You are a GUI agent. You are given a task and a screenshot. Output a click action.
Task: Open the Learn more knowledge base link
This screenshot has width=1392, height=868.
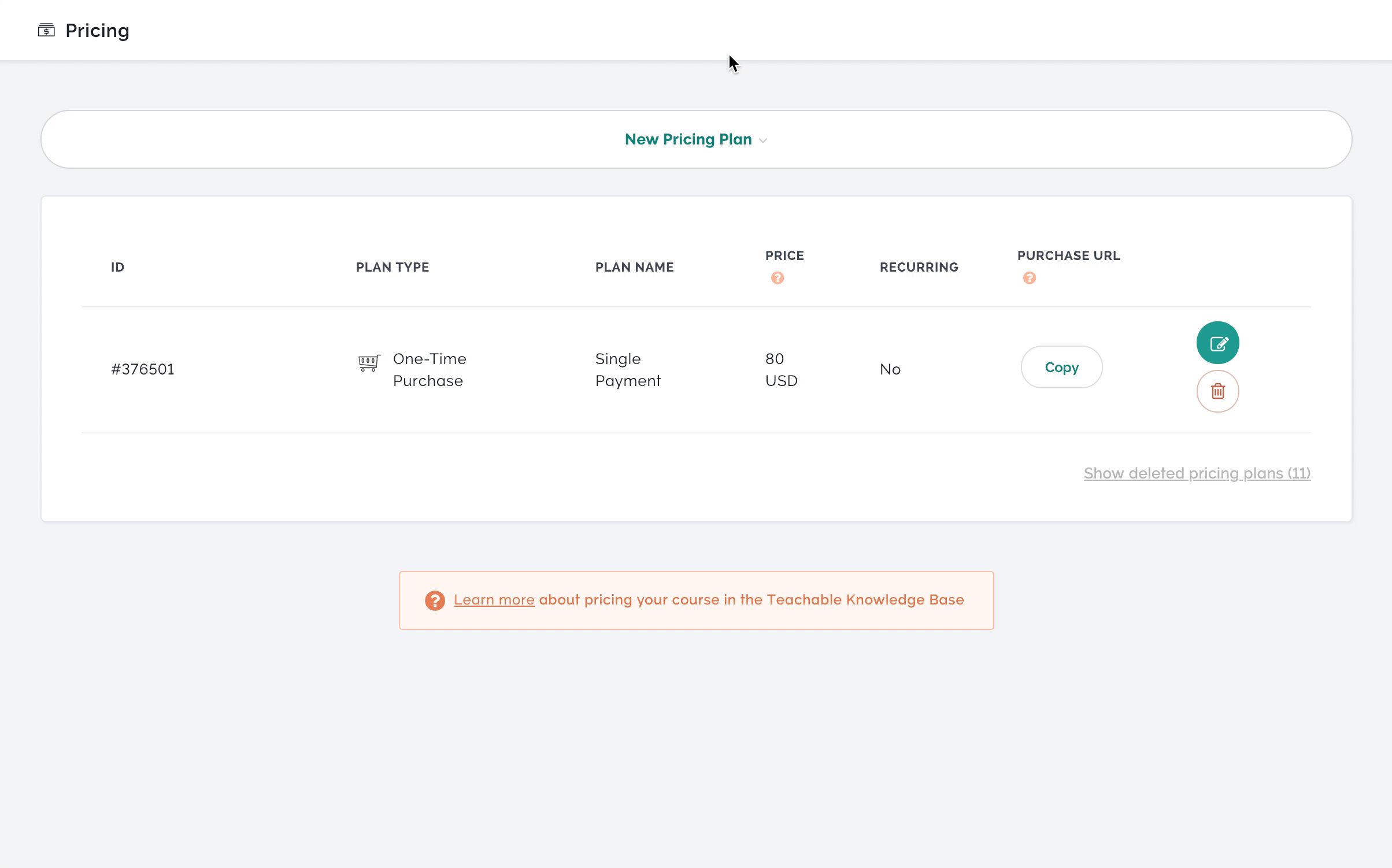point(494,600)
